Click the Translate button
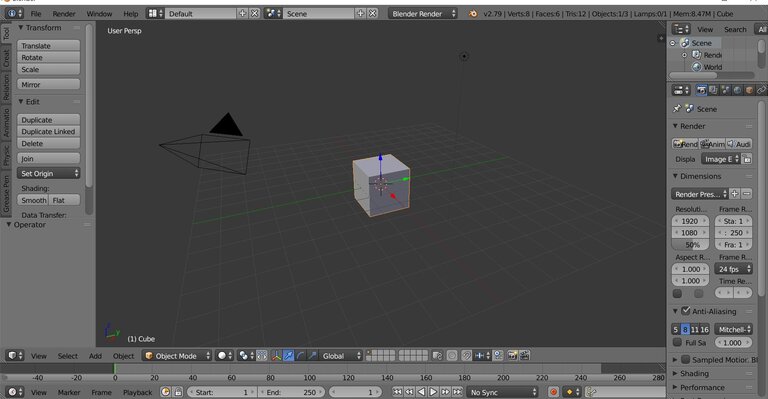Image resolution: width=768 pixels, height=399 pixels. point(48,46)
